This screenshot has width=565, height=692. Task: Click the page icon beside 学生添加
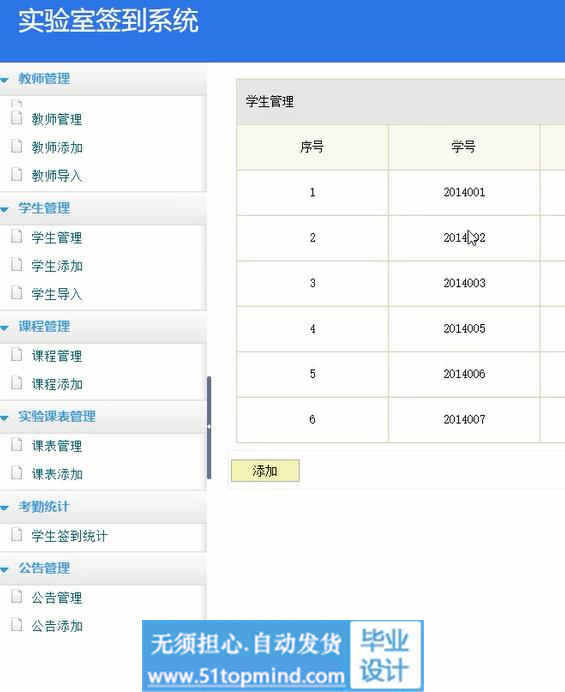click(x=16, y=265)
